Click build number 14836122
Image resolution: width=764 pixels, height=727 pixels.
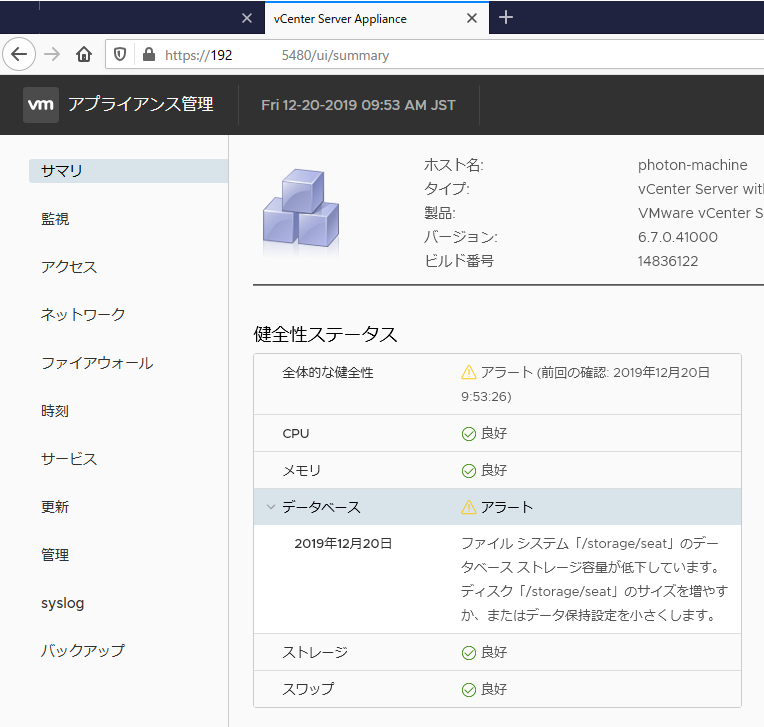click(668, 261)
